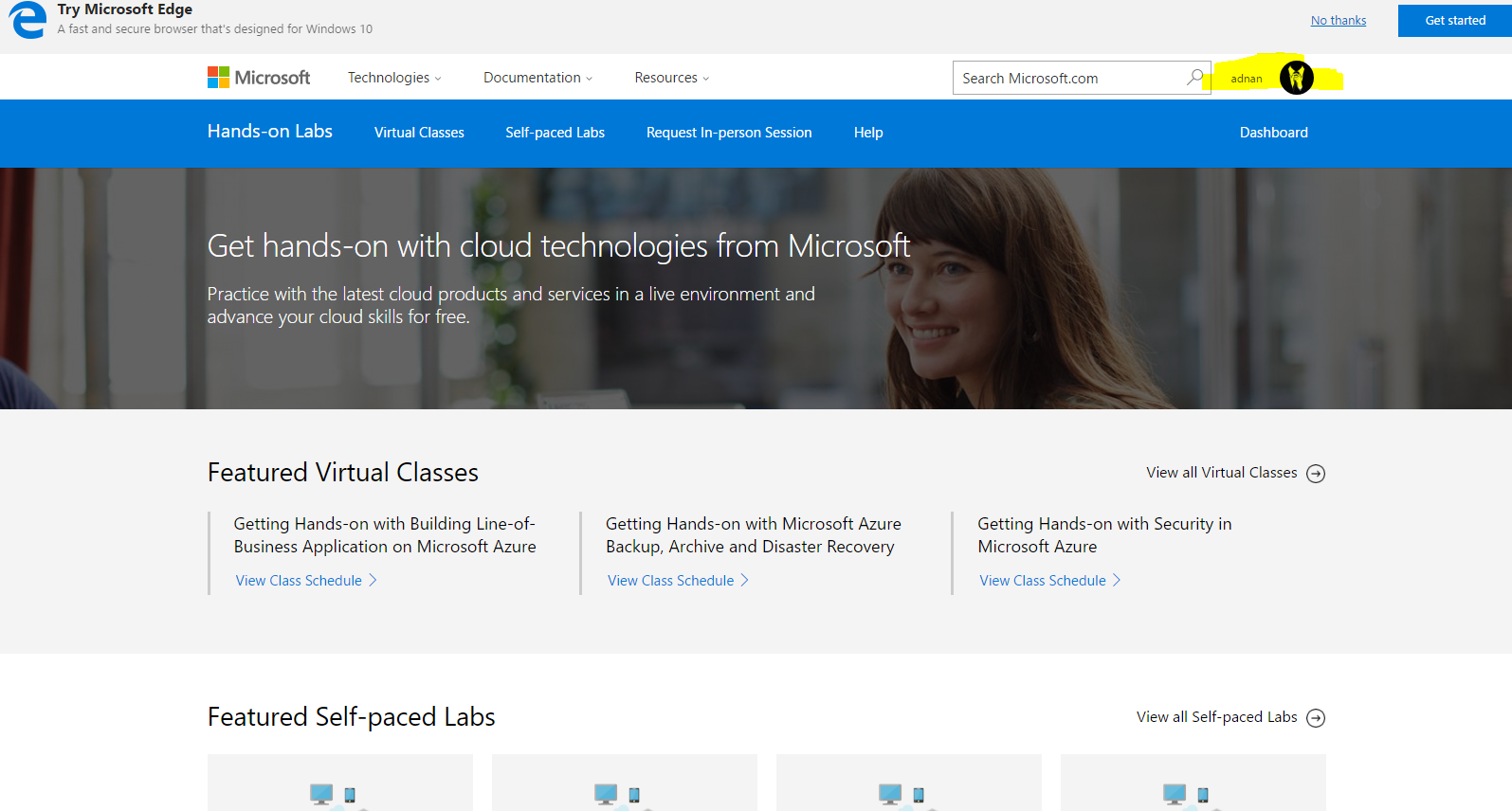Screen dimensions: 1512x811
Task: Open Request In-person Session page
Action: pos(729,133)
